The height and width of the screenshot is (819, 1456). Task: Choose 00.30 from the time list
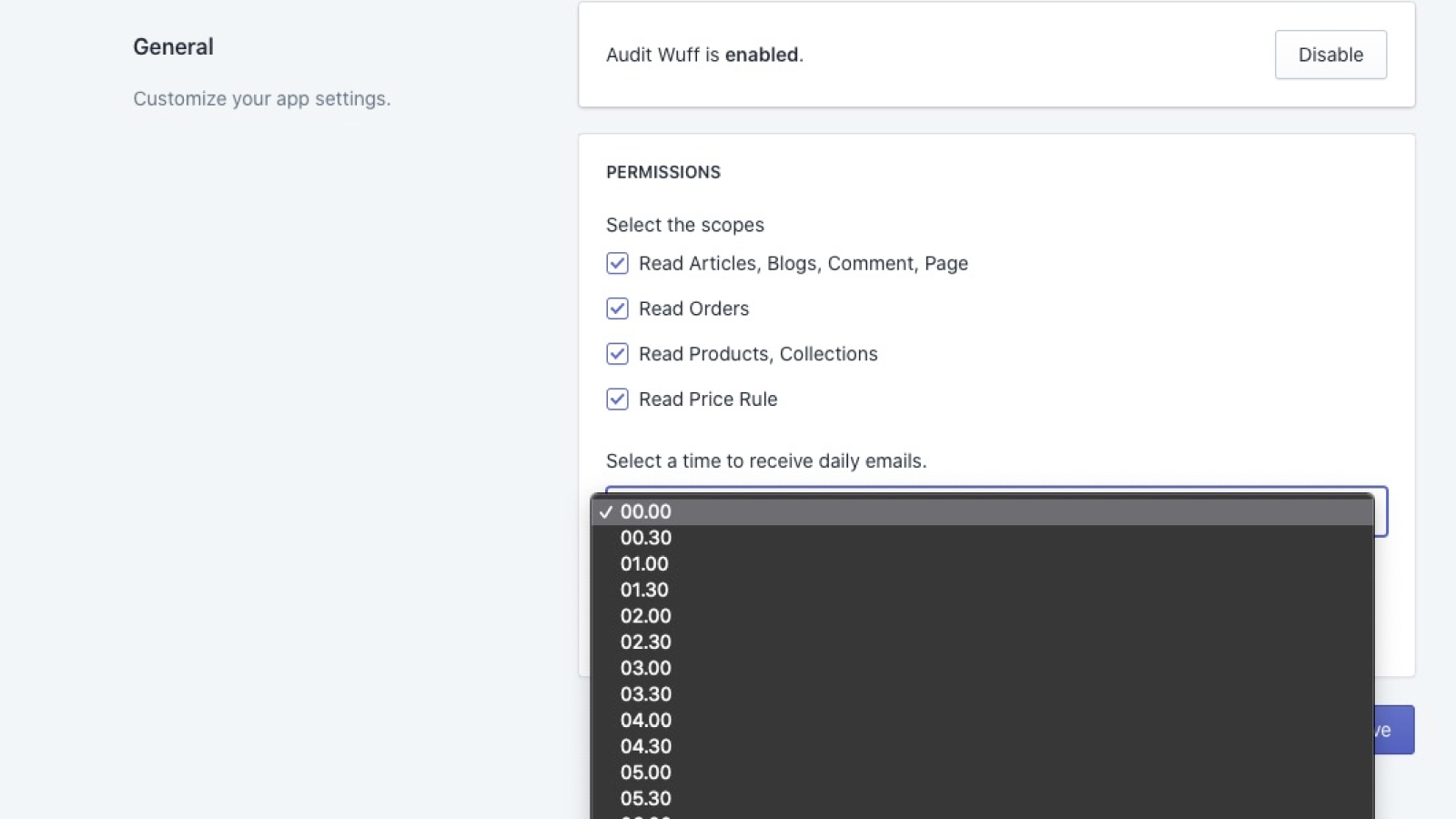click(x=645, y=538)
